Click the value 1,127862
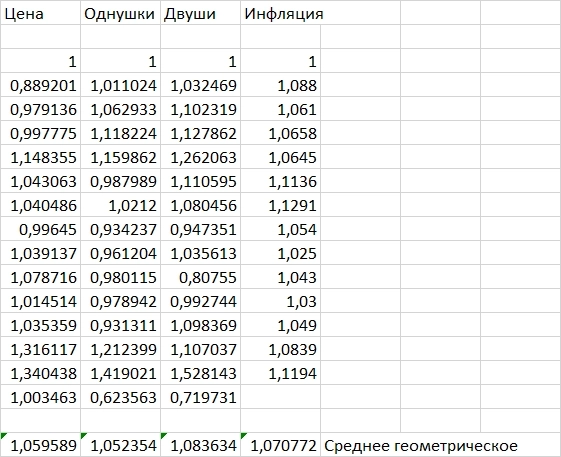This screenshot has width=561, height=457. (x=203, y=133)
